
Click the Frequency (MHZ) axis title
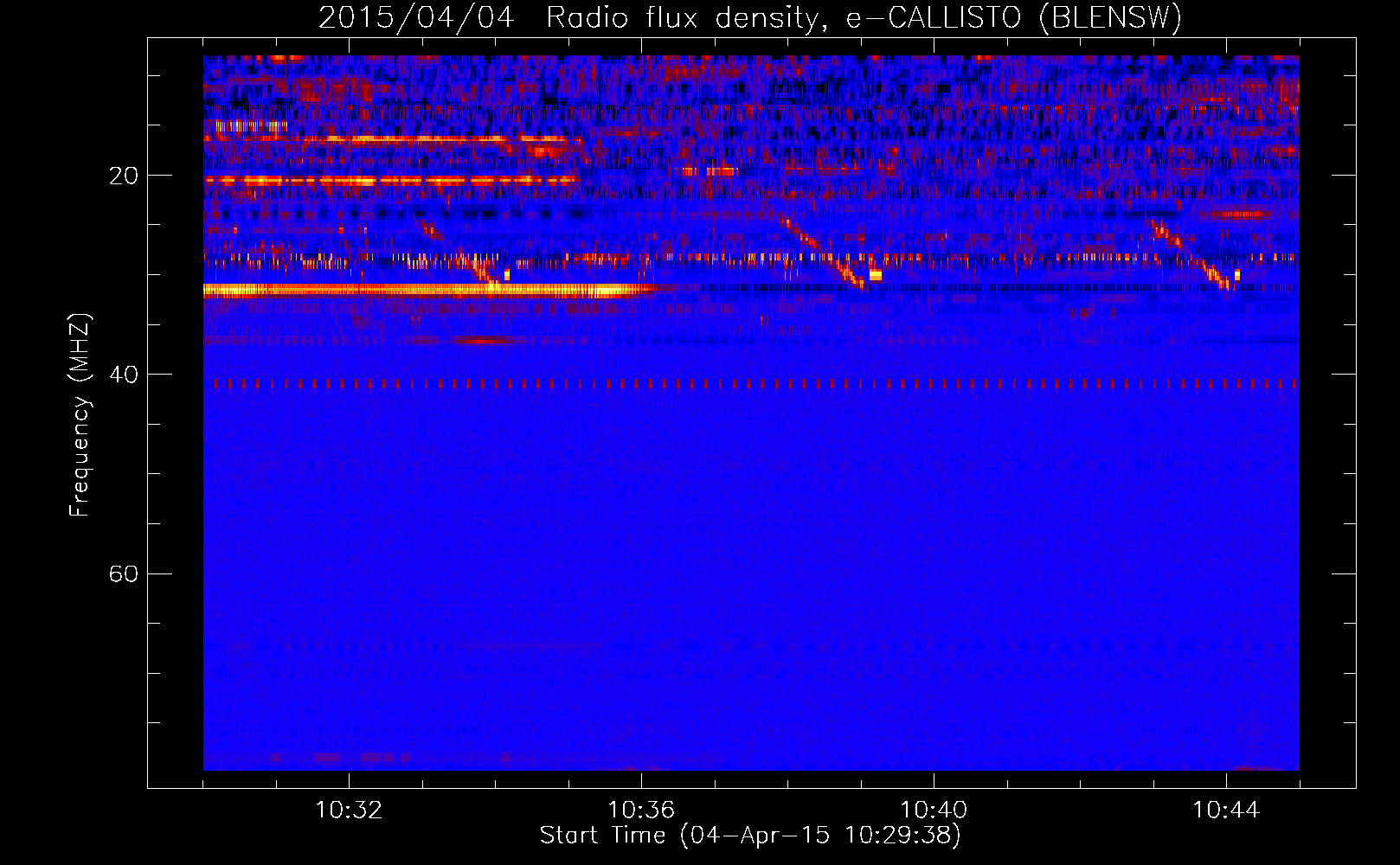coord(80,415)
